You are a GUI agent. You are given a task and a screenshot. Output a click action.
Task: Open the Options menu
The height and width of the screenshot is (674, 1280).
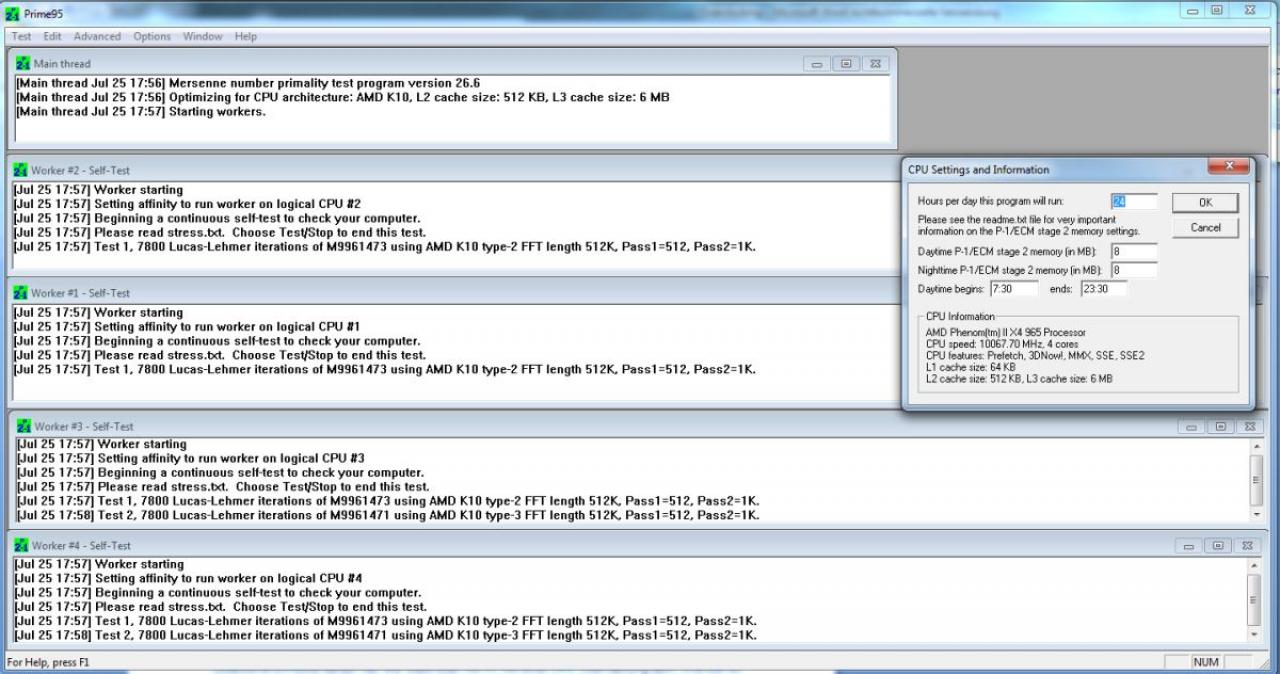(152, 36)
